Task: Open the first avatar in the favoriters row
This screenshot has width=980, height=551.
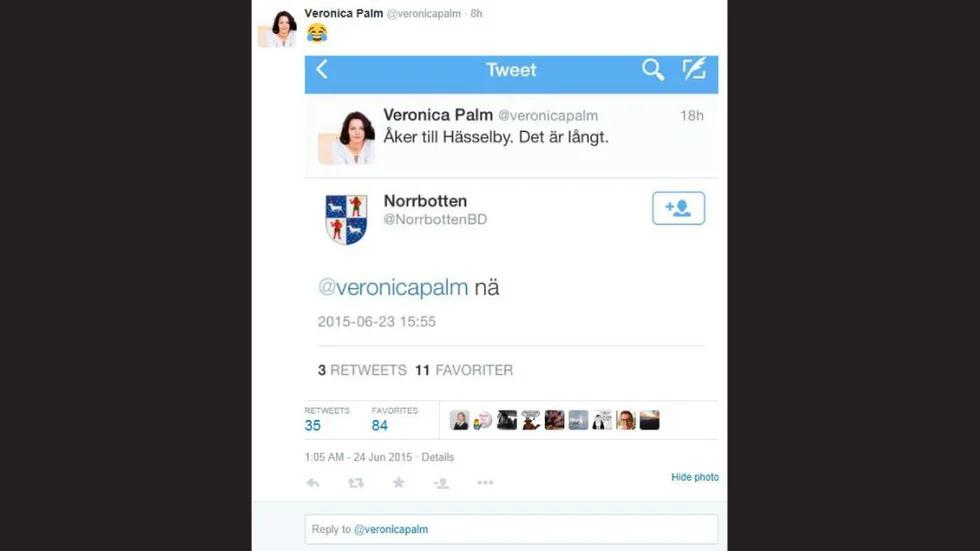Action: coord(459,420)
